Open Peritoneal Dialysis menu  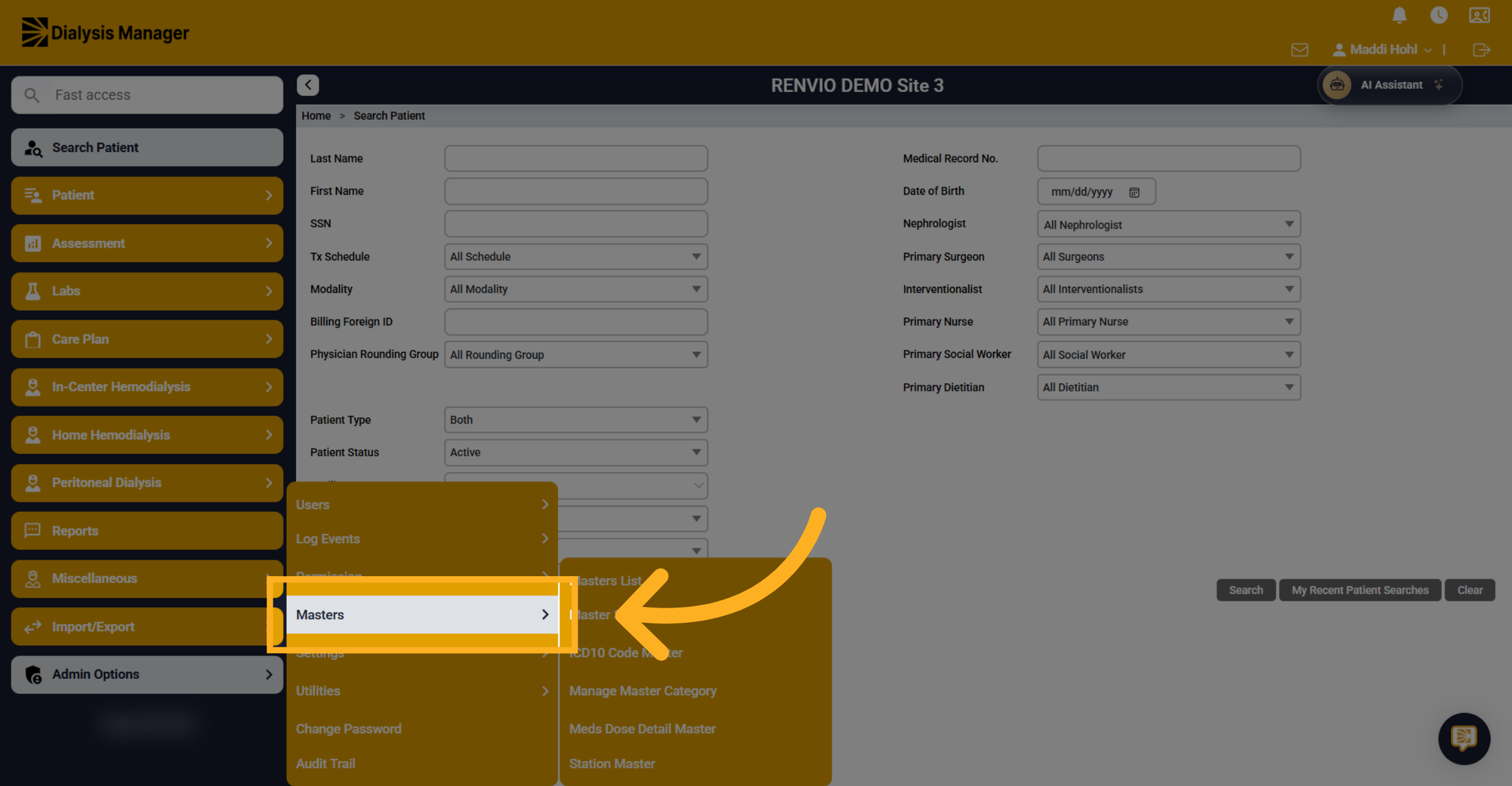[147, 483]
